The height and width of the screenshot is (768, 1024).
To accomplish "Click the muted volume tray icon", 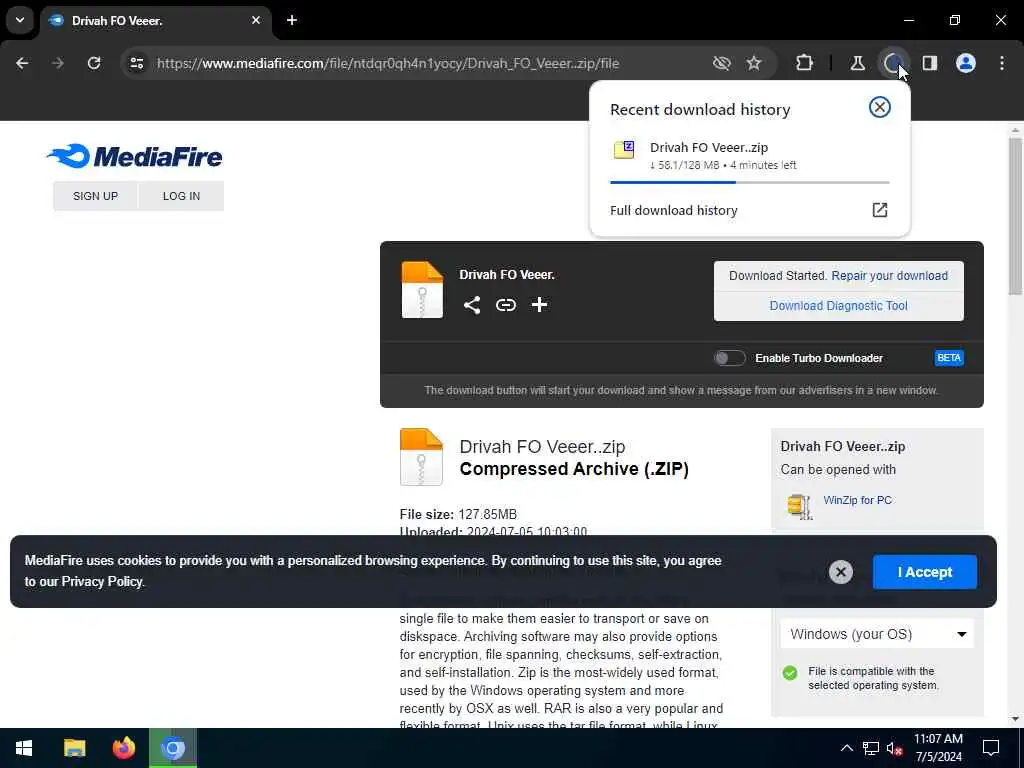I will pyautogui.click(x=894, y=748).
